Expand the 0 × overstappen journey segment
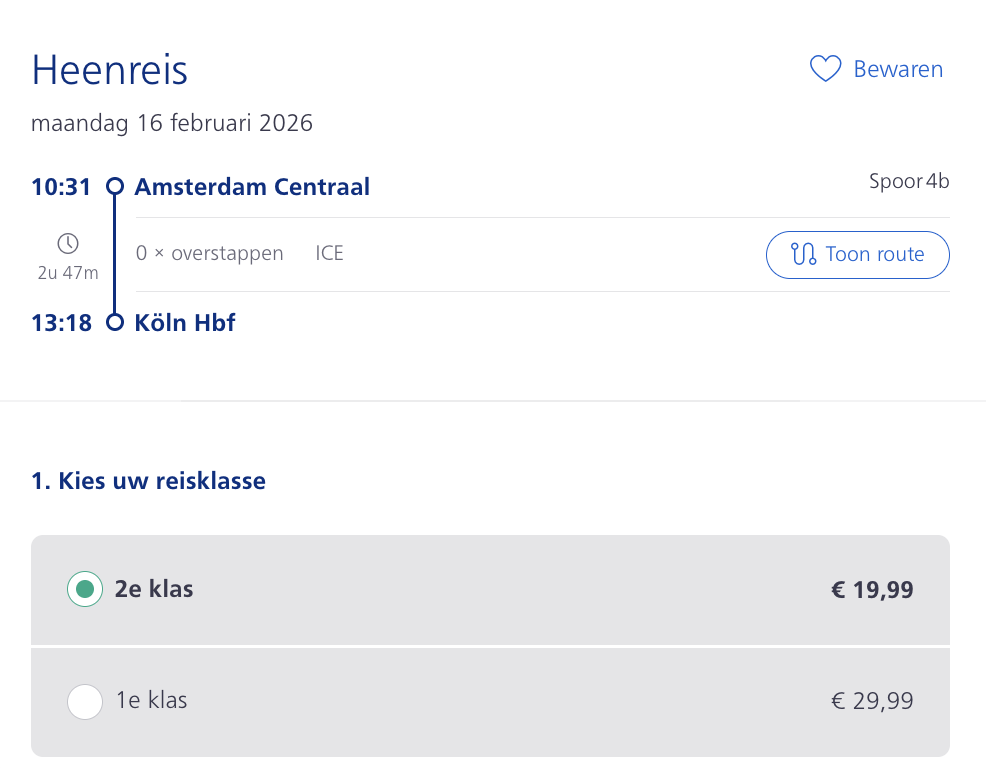Image resolution: width=986 pixels, height=768 pixels. pos(209,253)
